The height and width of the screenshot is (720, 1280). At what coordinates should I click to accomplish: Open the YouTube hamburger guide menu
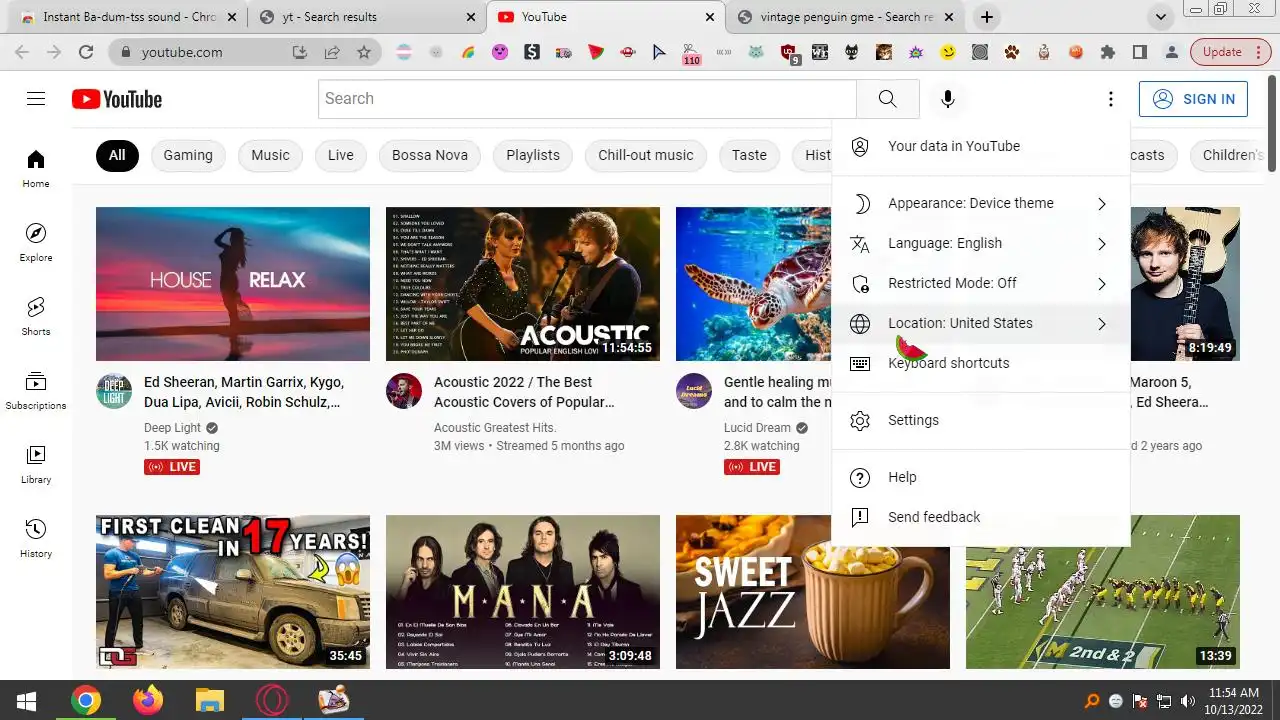pos(36,98)
